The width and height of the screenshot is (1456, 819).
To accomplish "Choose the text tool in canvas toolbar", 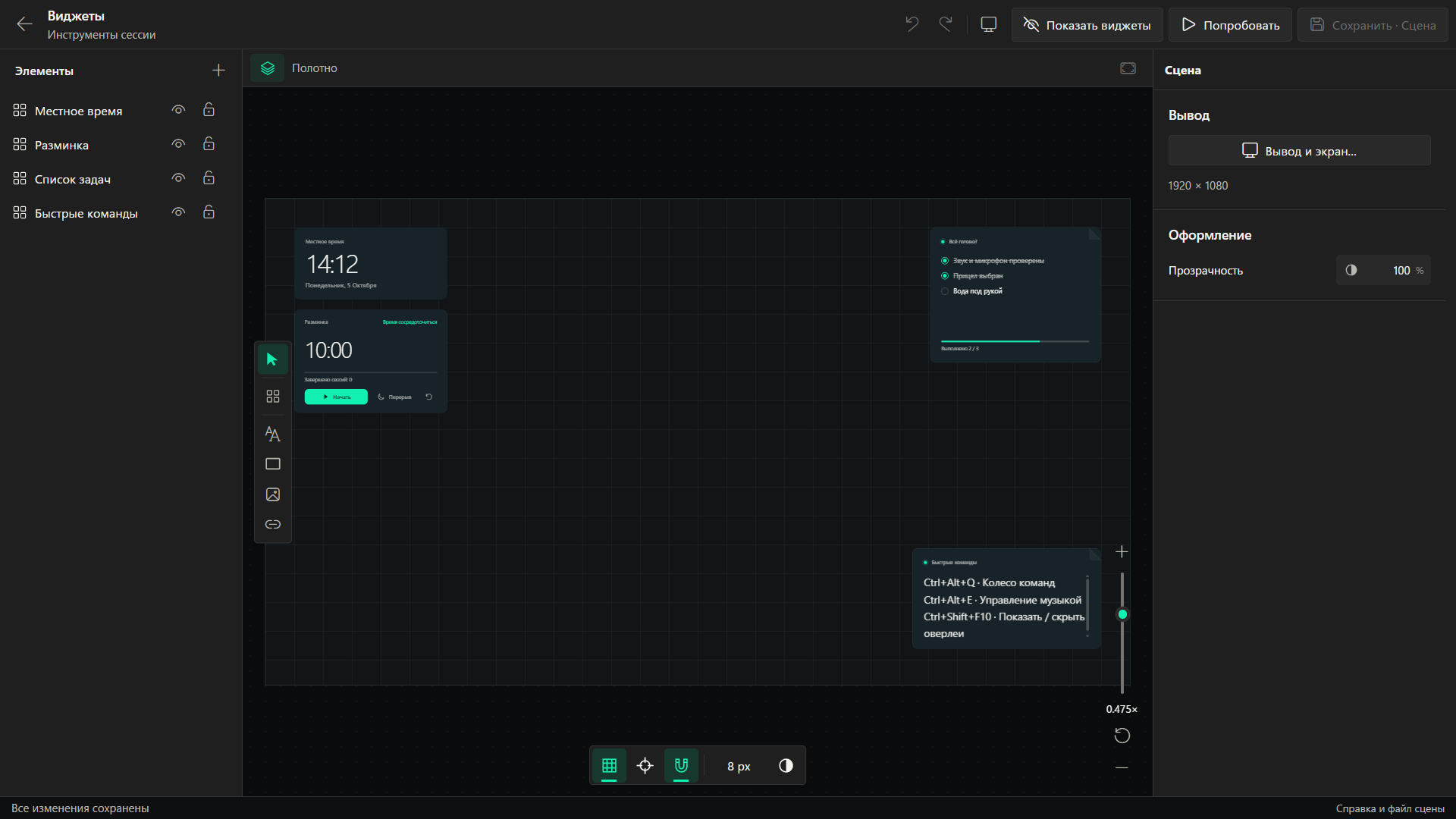I will (272, 434).
